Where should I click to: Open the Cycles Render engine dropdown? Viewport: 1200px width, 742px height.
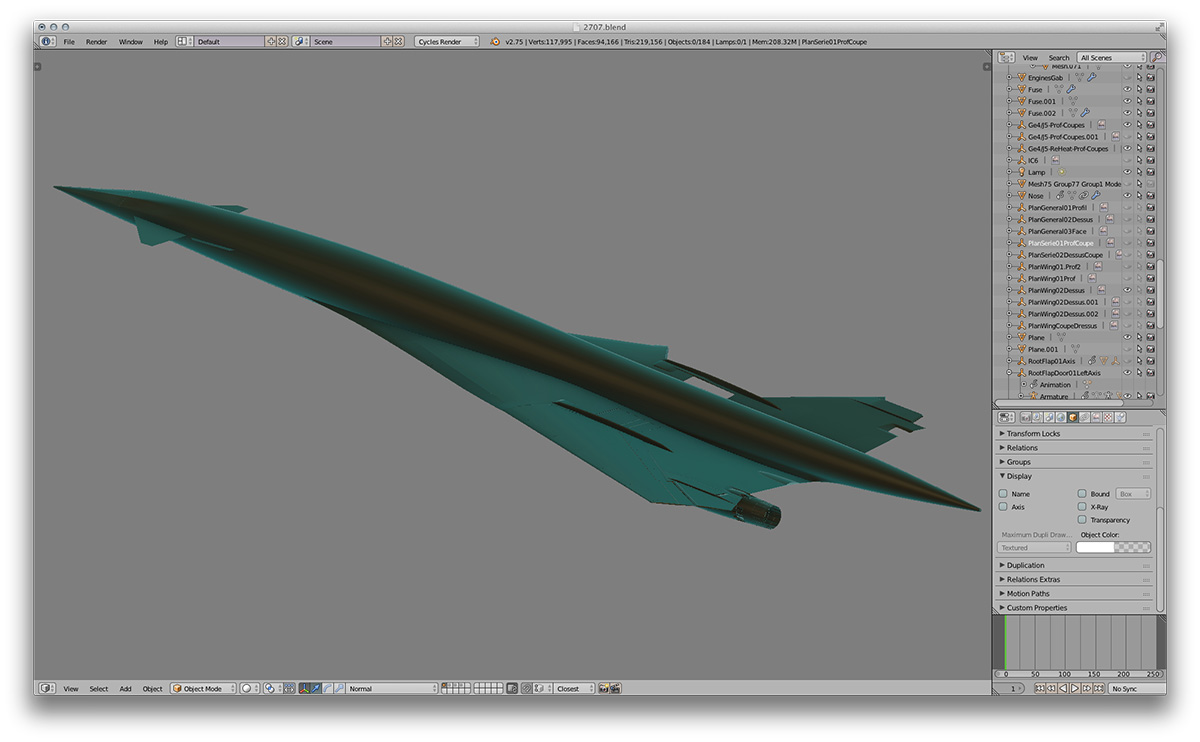click(x=447, y=42)
